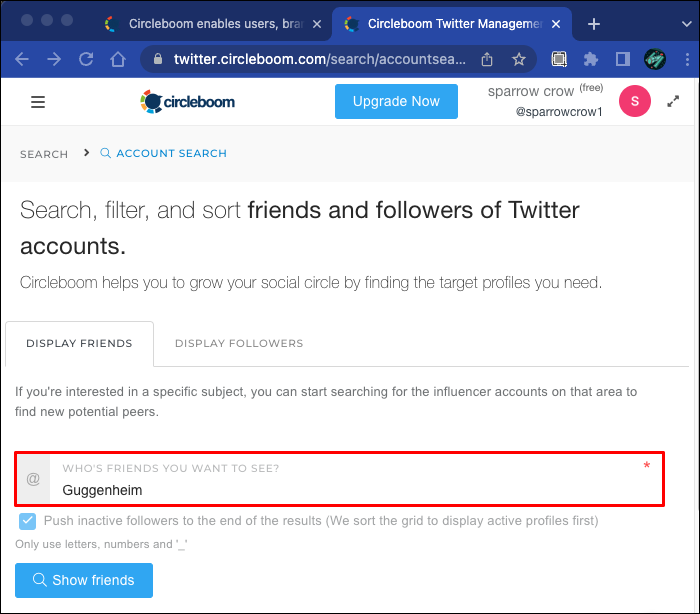The width and height of the screenshot is (700, 614).
Task: Open the Extensions puzzle piece menu
Action: point(591,59)
